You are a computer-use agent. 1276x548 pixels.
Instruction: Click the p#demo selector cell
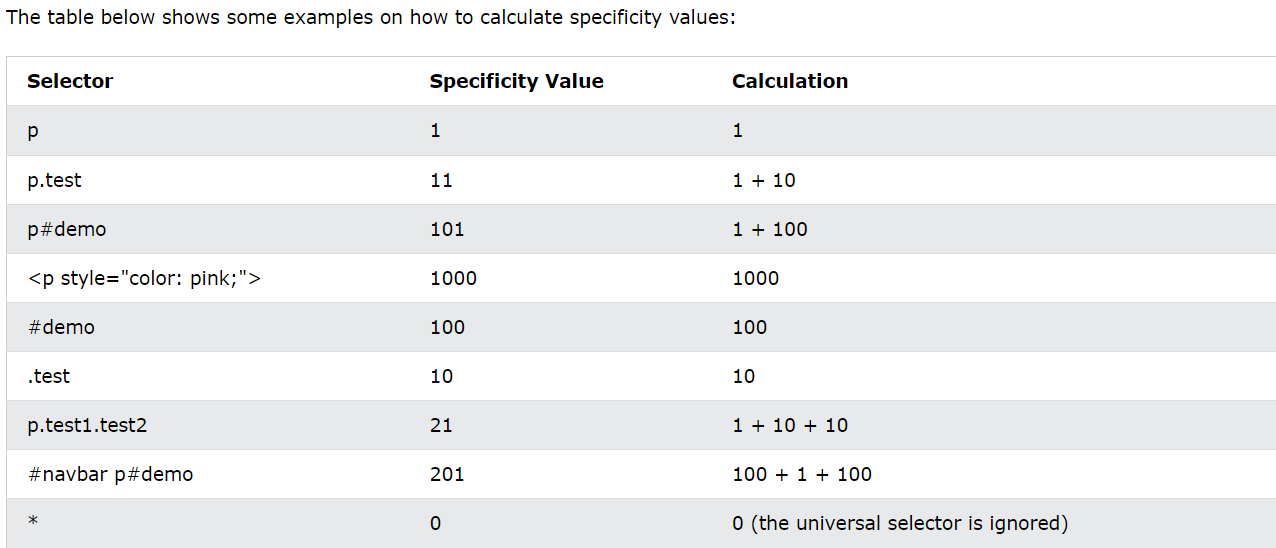67,229
